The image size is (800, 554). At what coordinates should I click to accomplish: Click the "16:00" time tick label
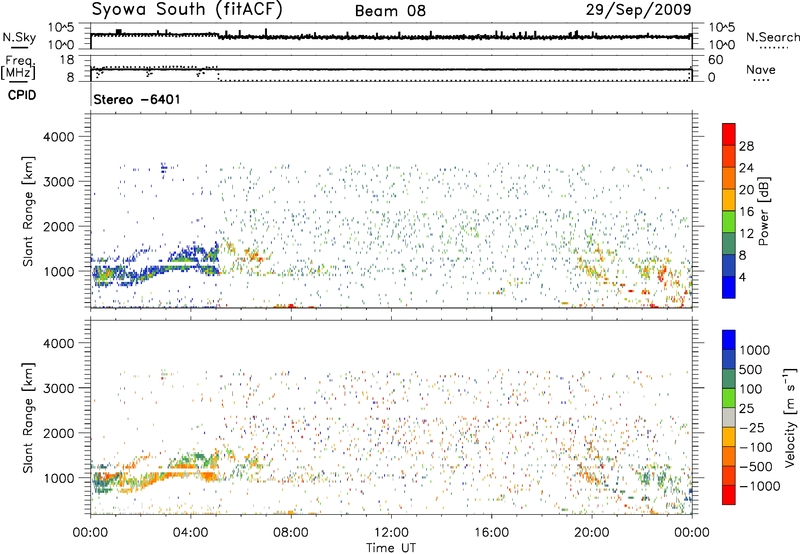point(491,533)
